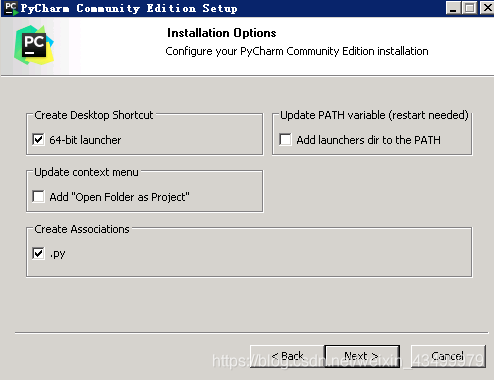Close the setup window with X
Image resolution: width=494 pixels, height=380 pixels.
click(487, 8)
